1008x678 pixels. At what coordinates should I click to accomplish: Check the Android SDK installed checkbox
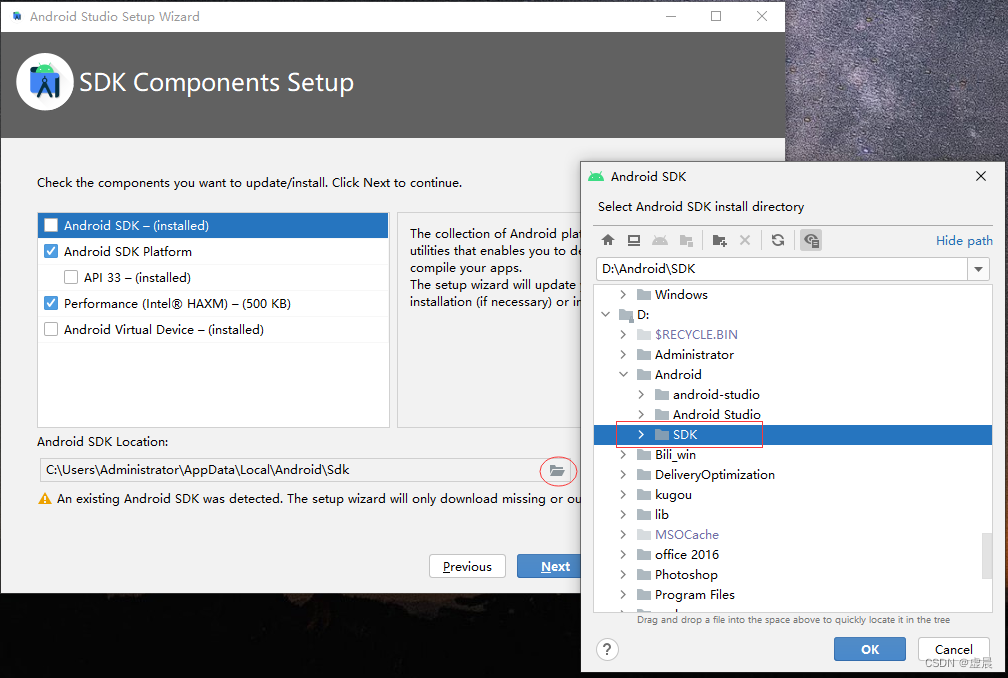[x=50, y=225]
